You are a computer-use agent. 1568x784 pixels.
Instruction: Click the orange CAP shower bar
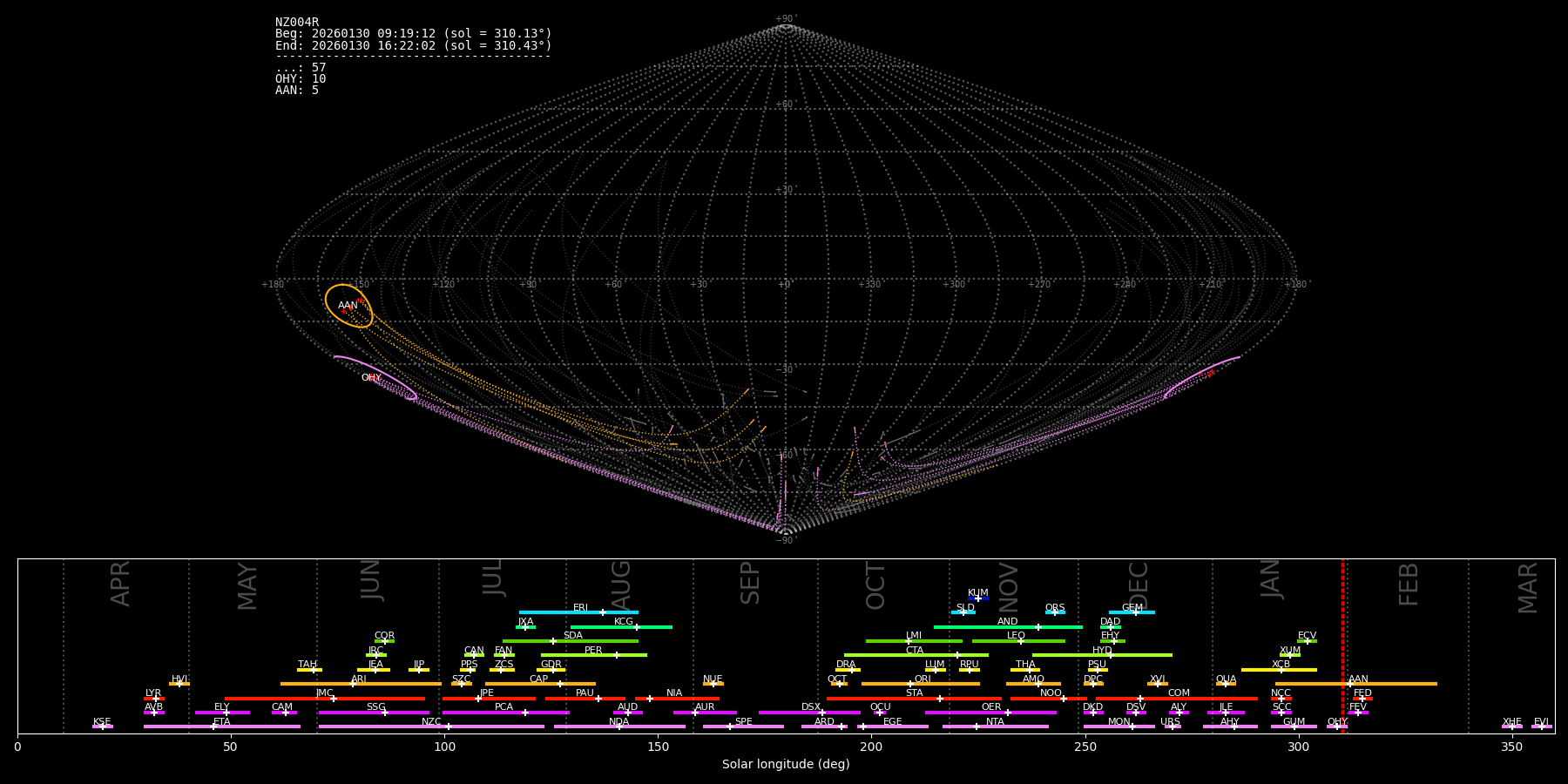point(541,684)
